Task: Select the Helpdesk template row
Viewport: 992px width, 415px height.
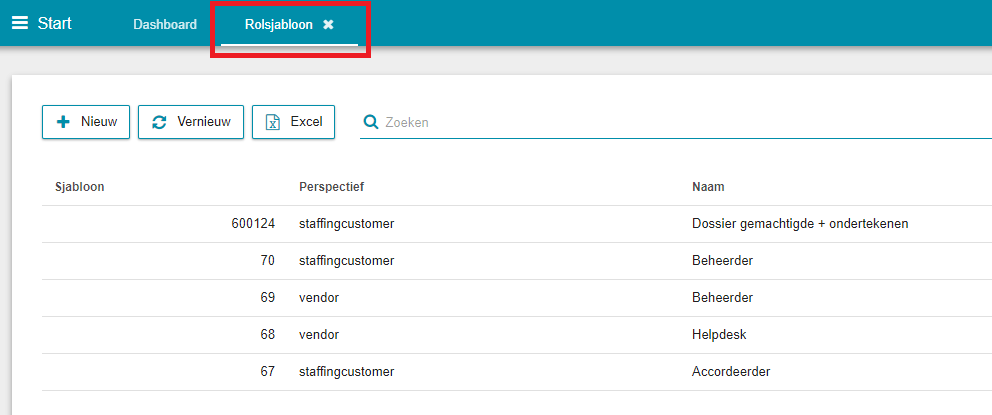Action: [517, 335]
